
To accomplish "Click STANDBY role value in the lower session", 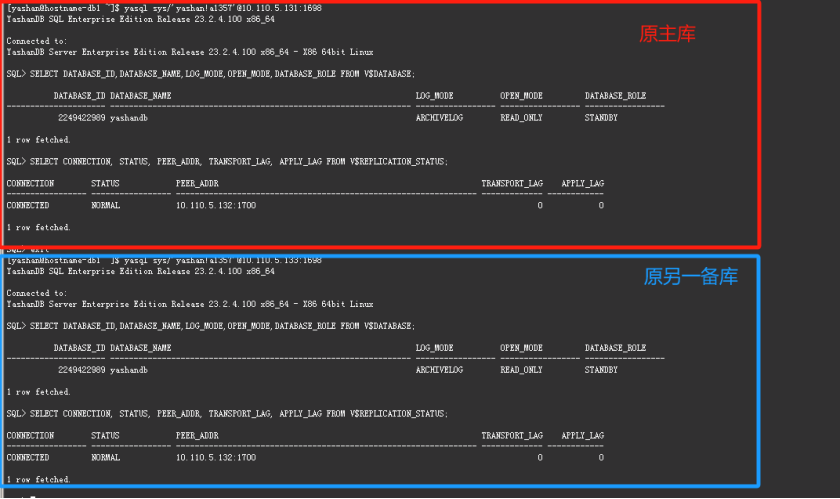I will (601, 370).
